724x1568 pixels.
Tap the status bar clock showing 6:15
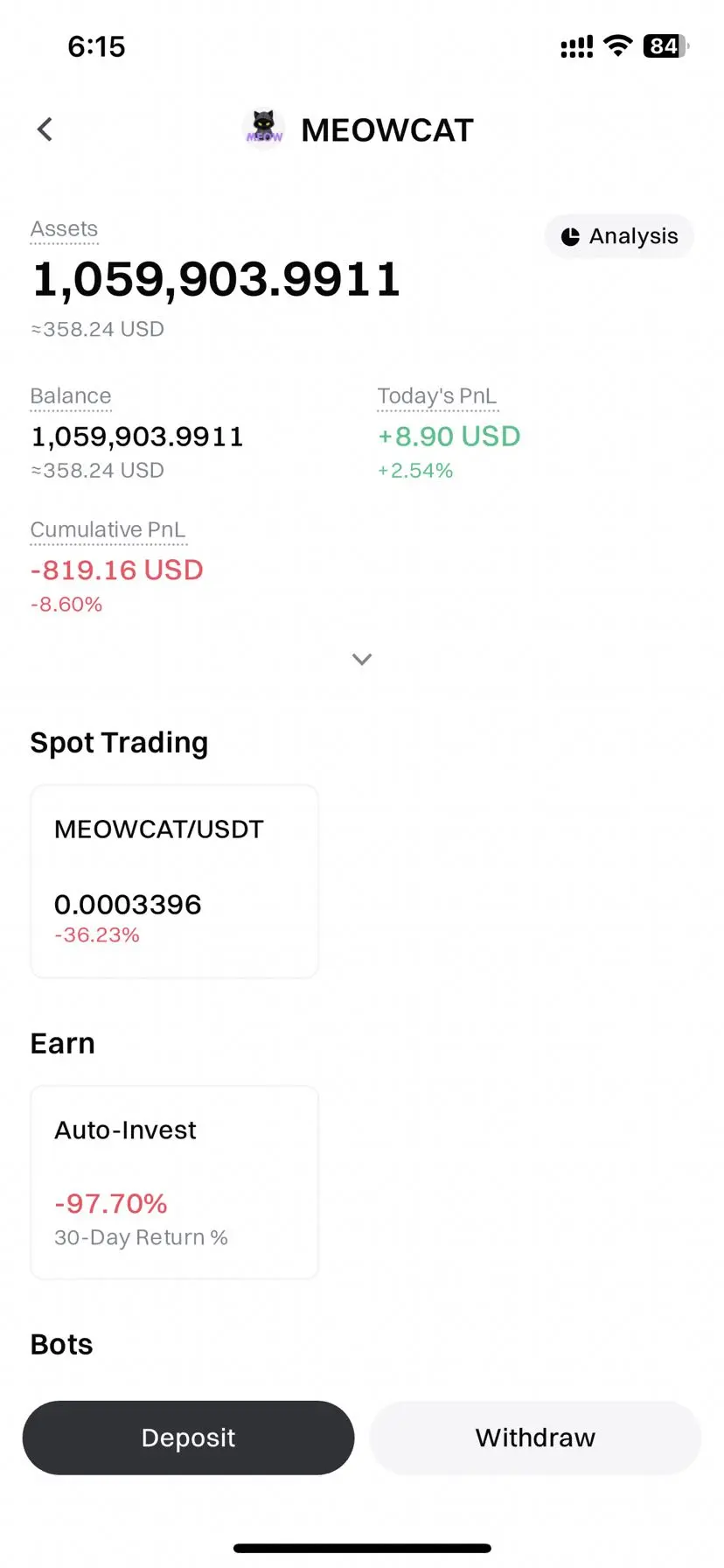click(x=96, y=46)
